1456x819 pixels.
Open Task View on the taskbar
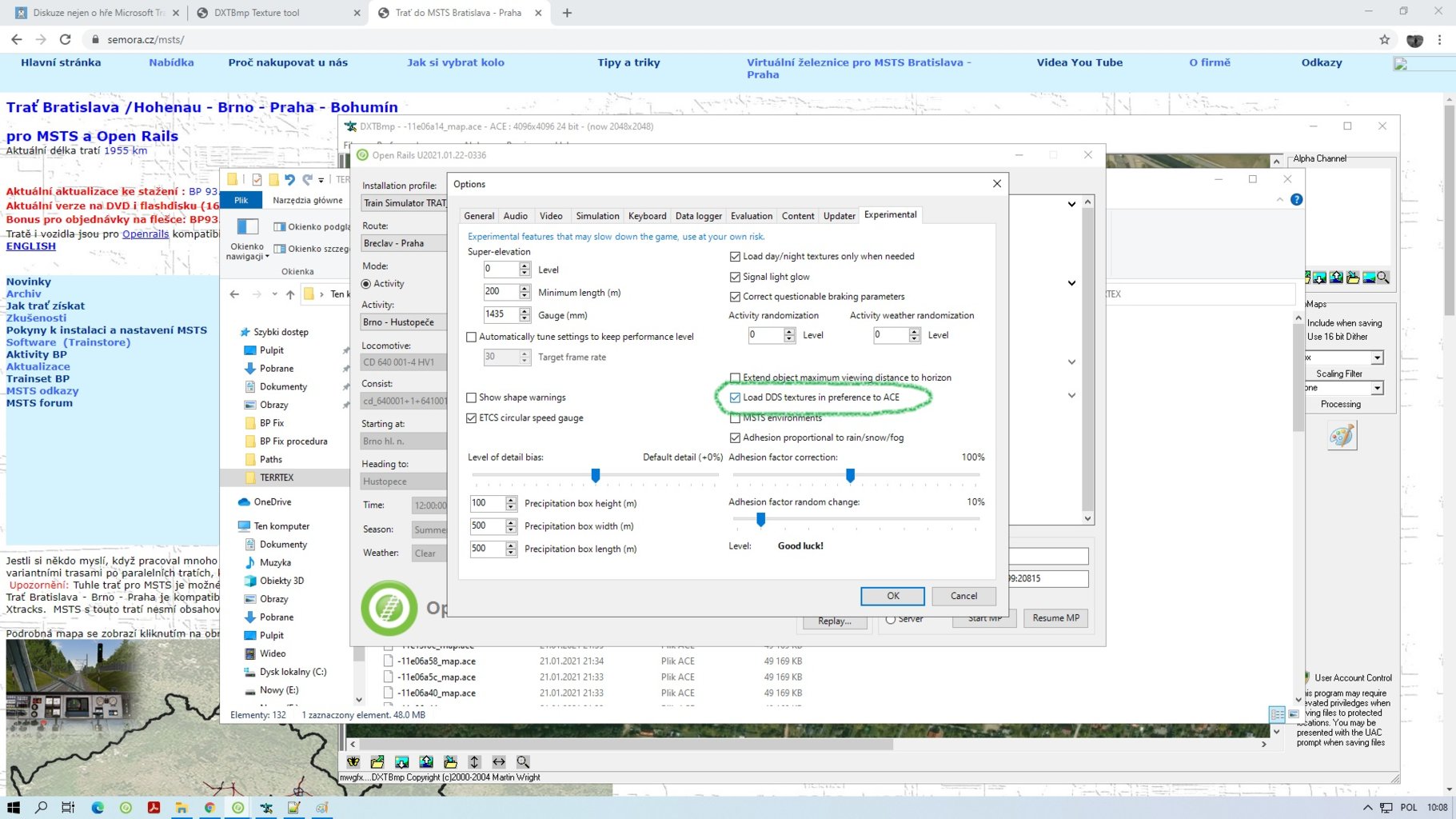click(68, 808)
